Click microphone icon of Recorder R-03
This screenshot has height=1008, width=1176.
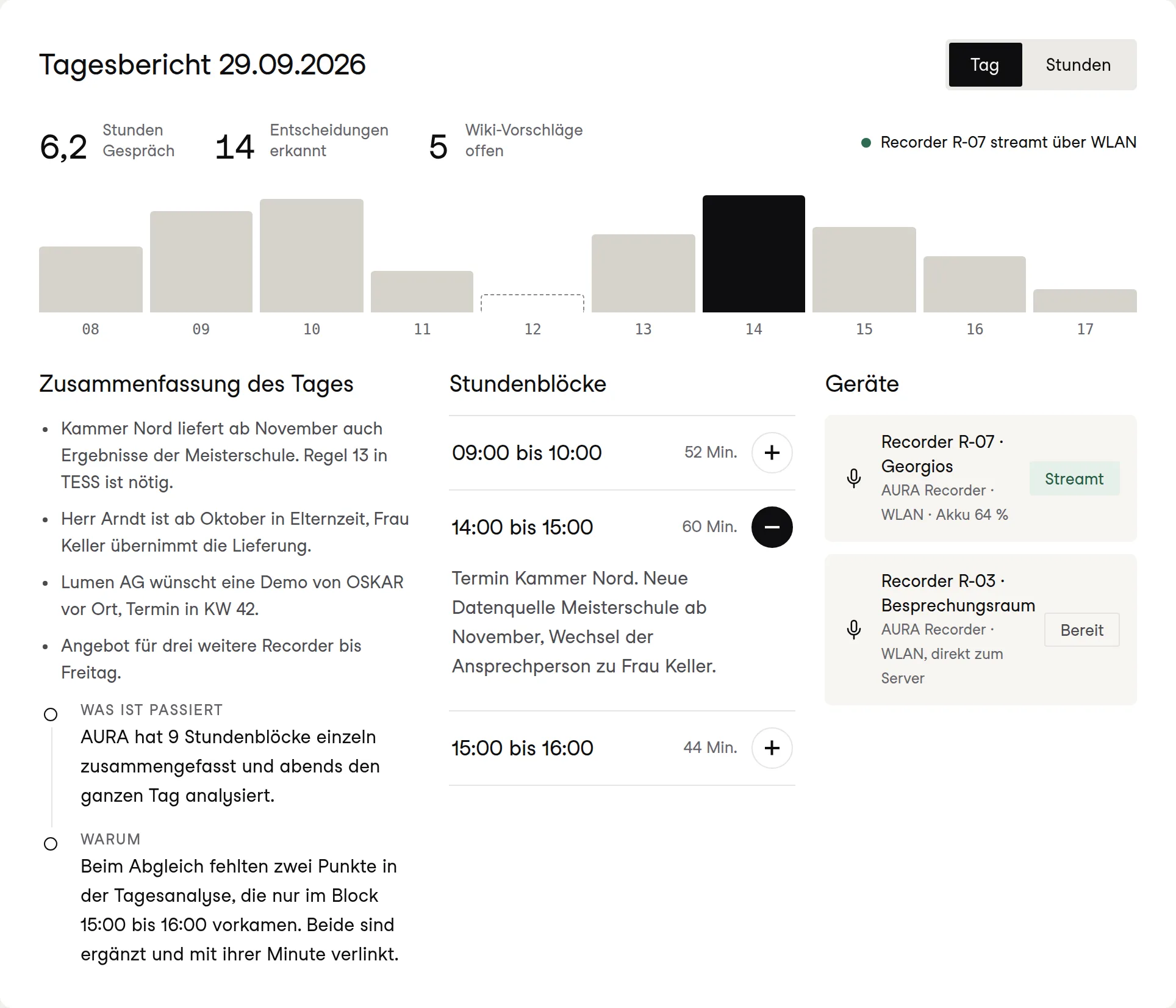pos(854,630)
